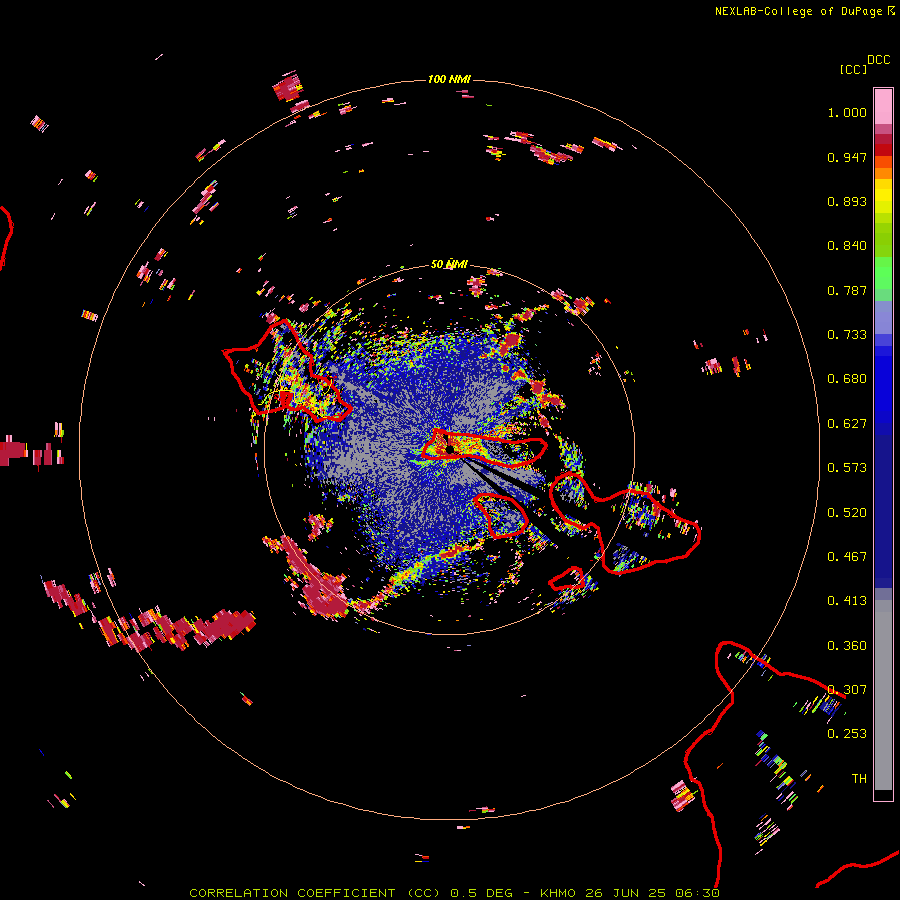This screenshot has width=900, height=900.
Task: Click the CORRELATION COEFFICIENT (CC) title text
Action: coord(315,893)
